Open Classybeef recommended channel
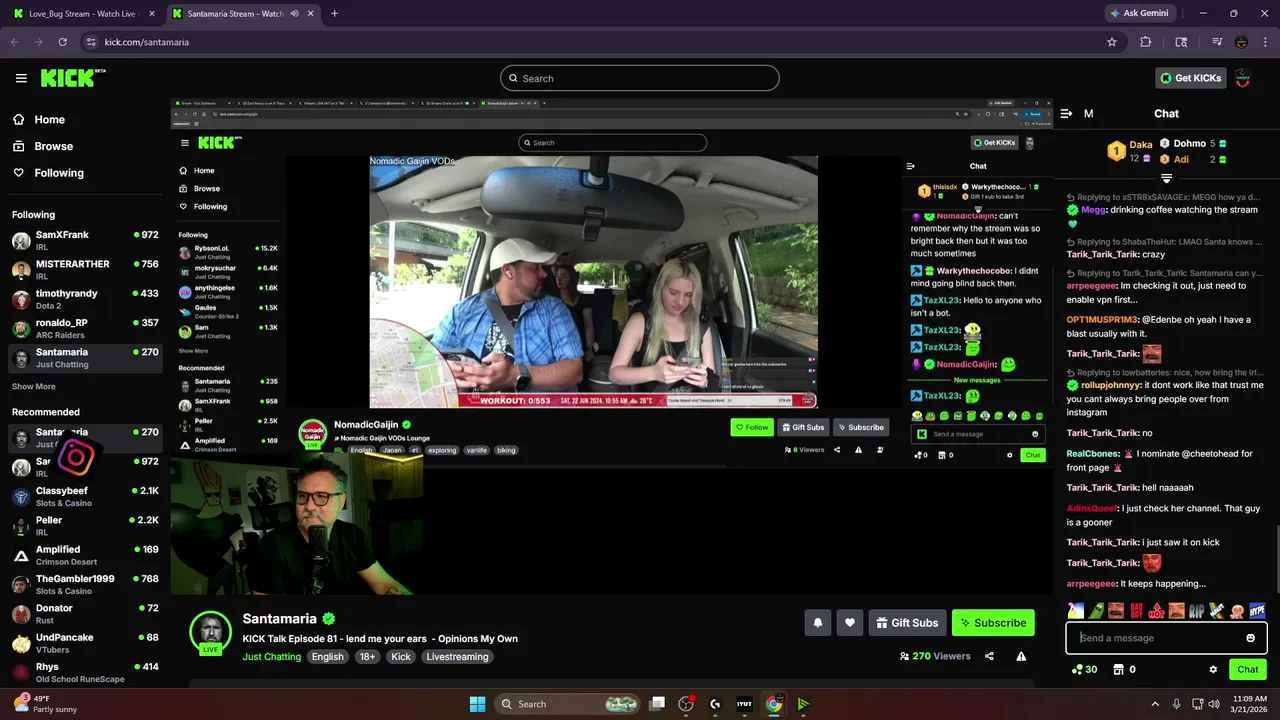 tap(85, 497)
